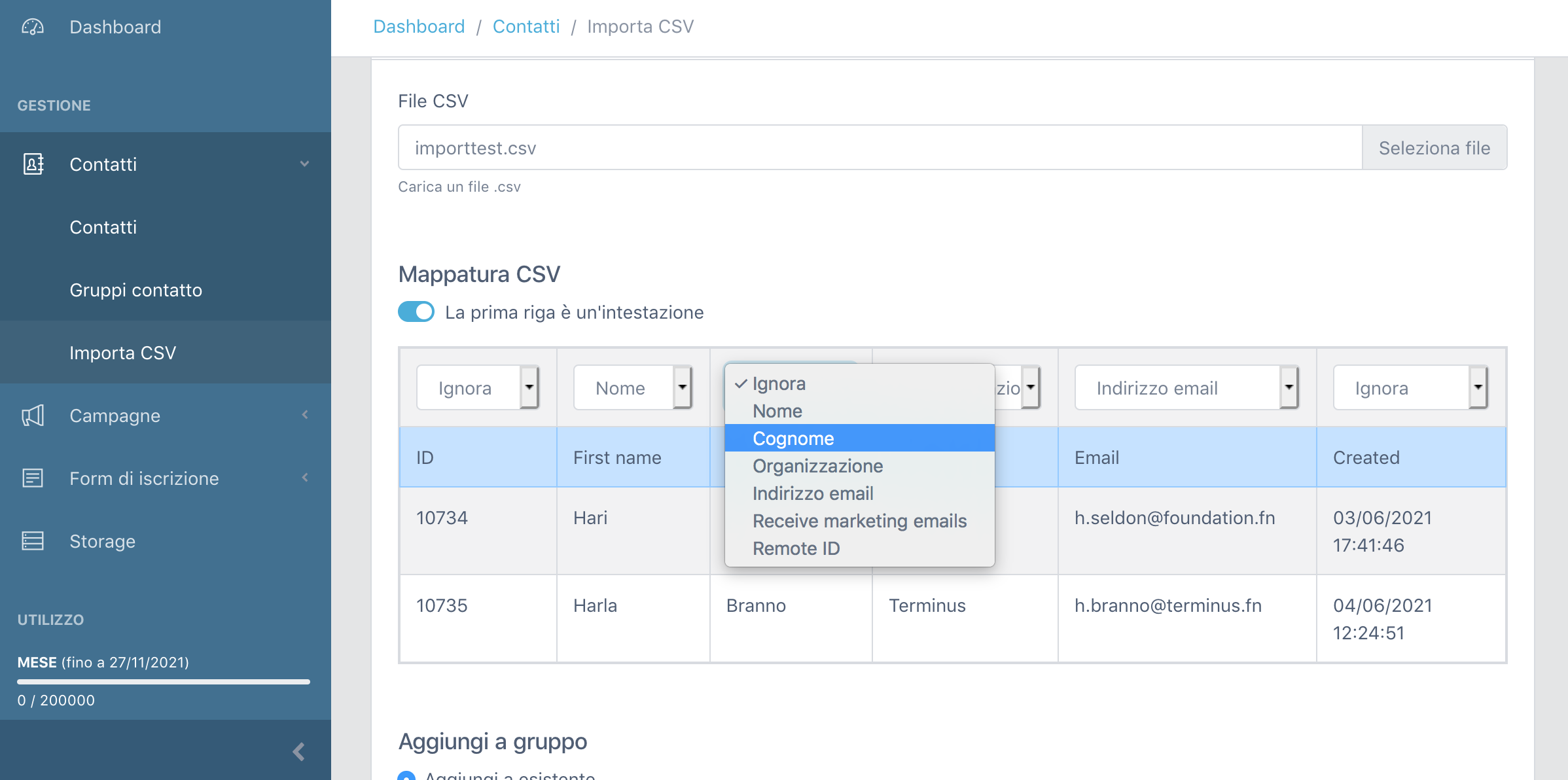Open the ID column mapping dropdown
Viewport: 1568px width, 780px height.
click(x=478, y=388)
